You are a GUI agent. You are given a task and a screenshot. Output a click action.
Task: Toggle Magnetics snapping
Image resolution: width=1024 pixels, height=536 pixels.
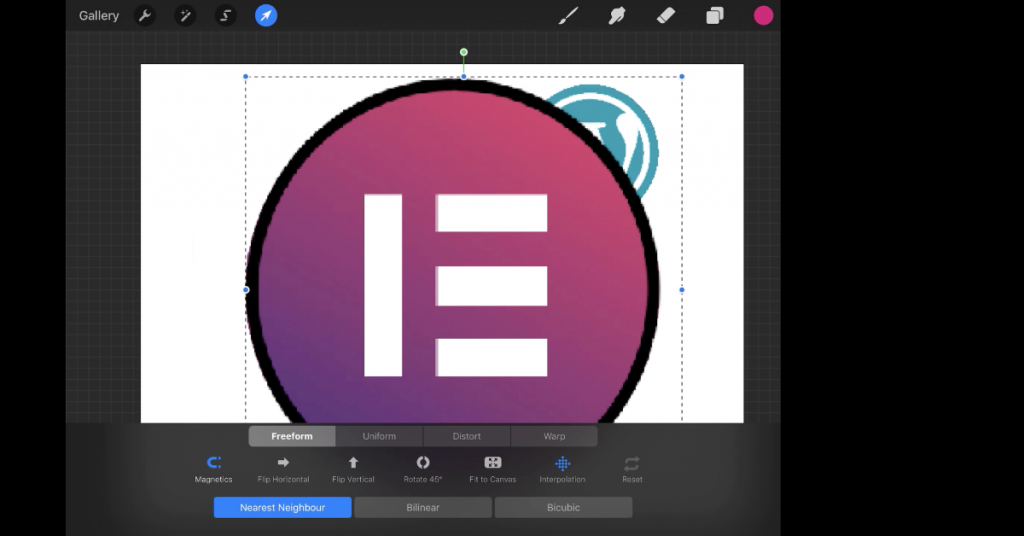click(213, 468)
